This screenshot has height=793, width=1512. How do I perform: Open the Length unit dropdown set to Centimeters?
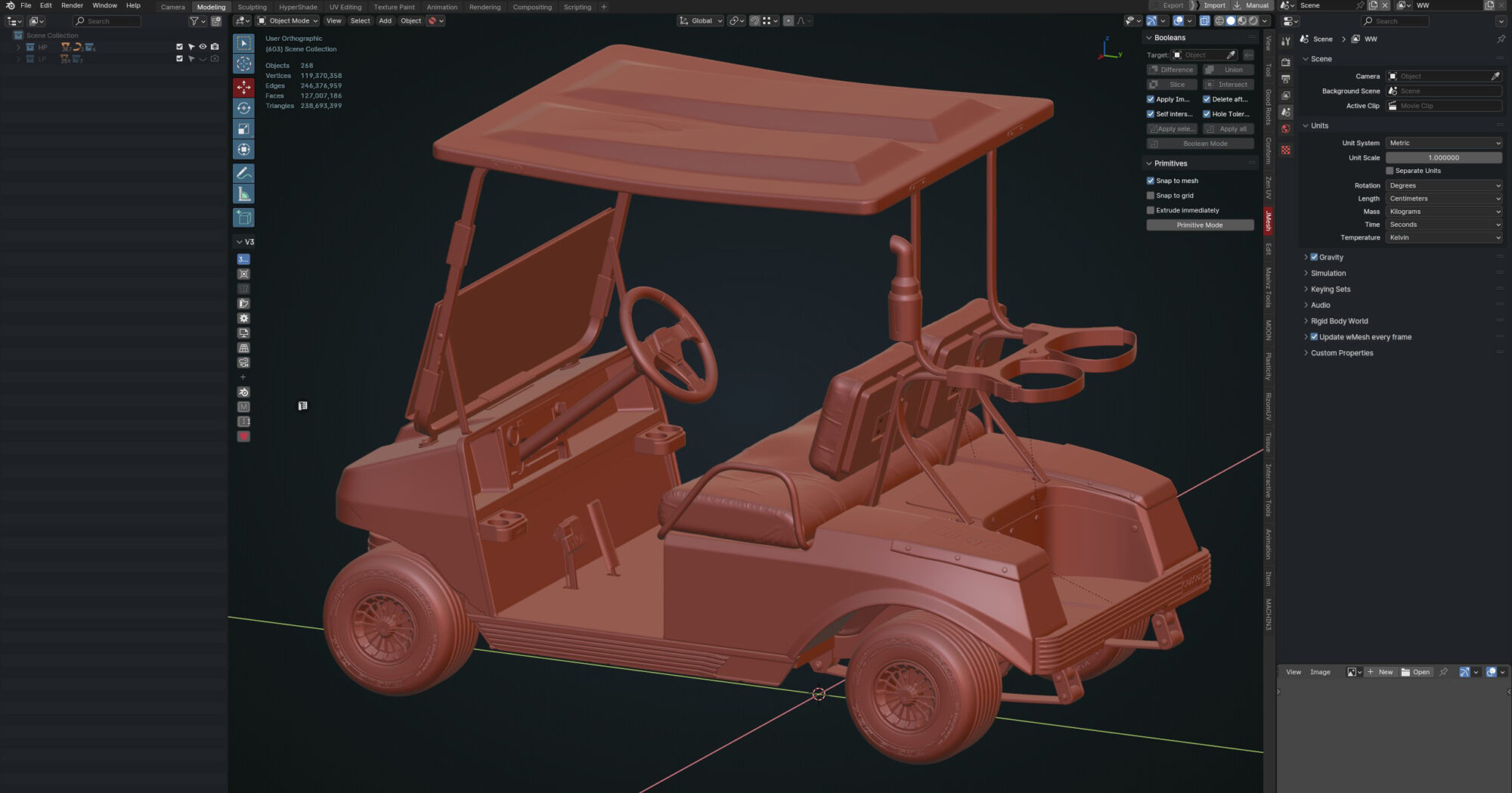pos(1444,198)
